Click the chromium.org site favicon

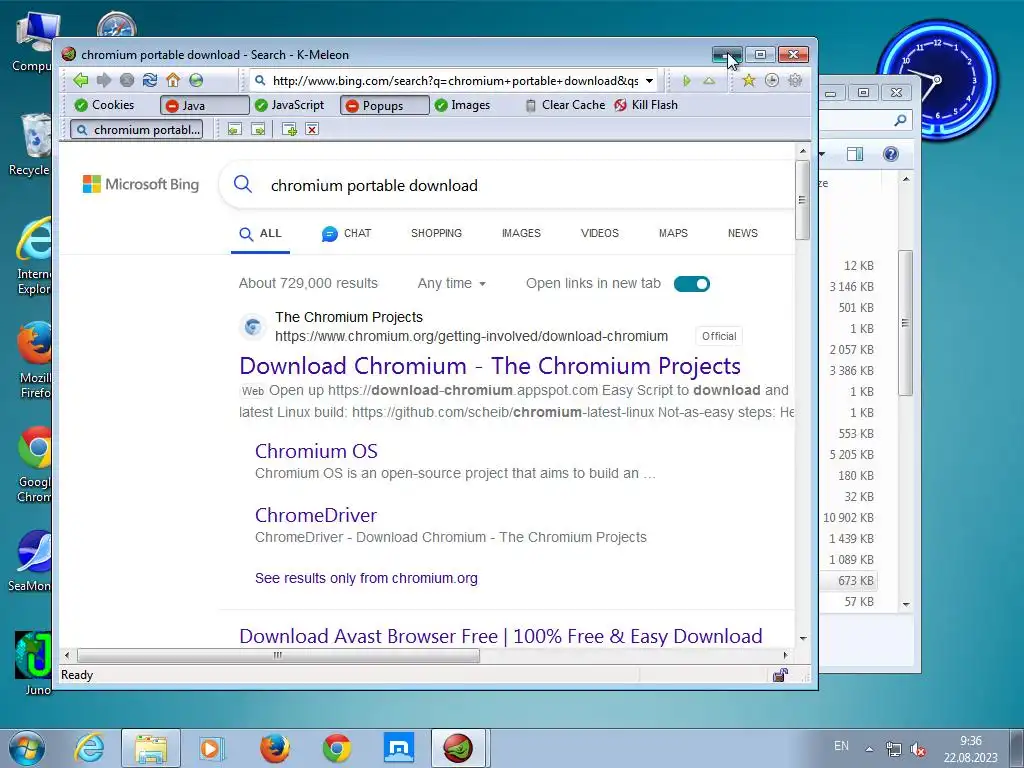[x=253, y=326]
